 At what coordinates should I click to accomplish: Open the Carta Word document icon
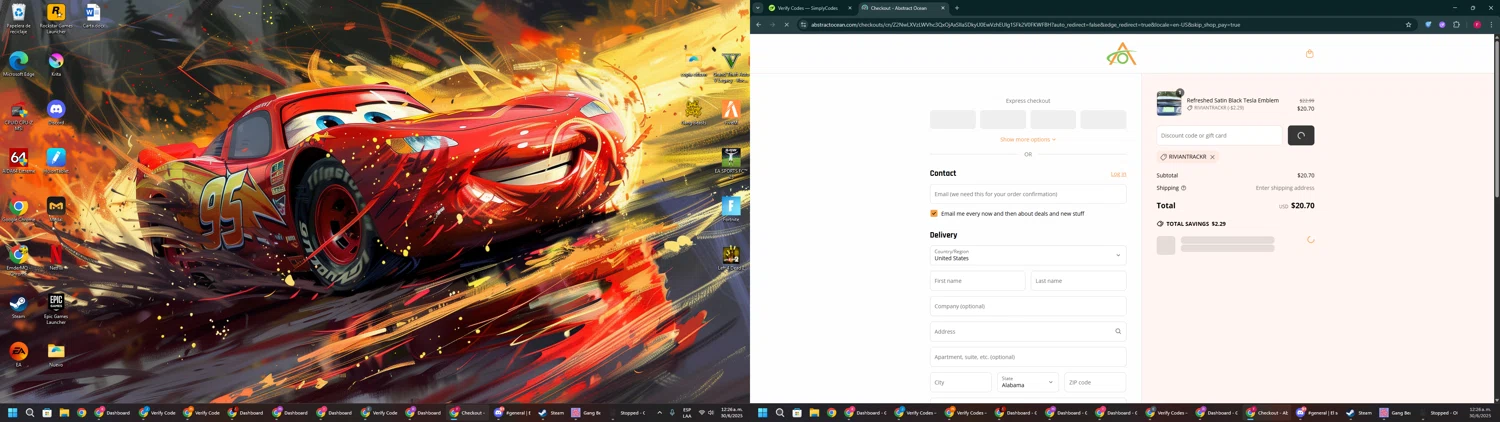point(93,16)
